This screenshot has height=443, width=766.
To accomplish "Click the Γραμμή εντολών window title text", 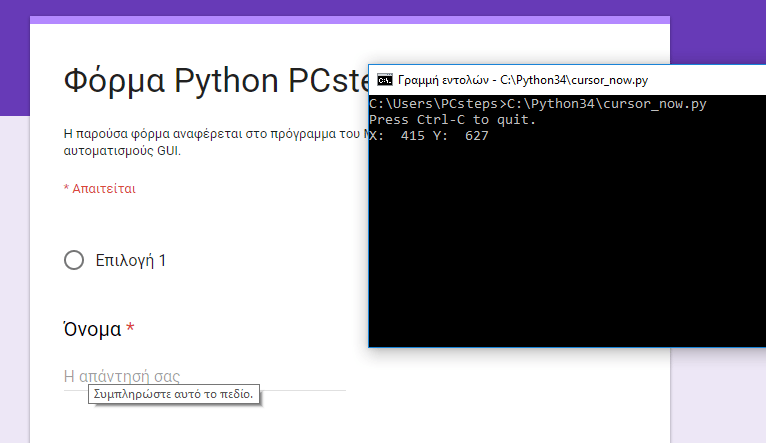I will (523, 80).
